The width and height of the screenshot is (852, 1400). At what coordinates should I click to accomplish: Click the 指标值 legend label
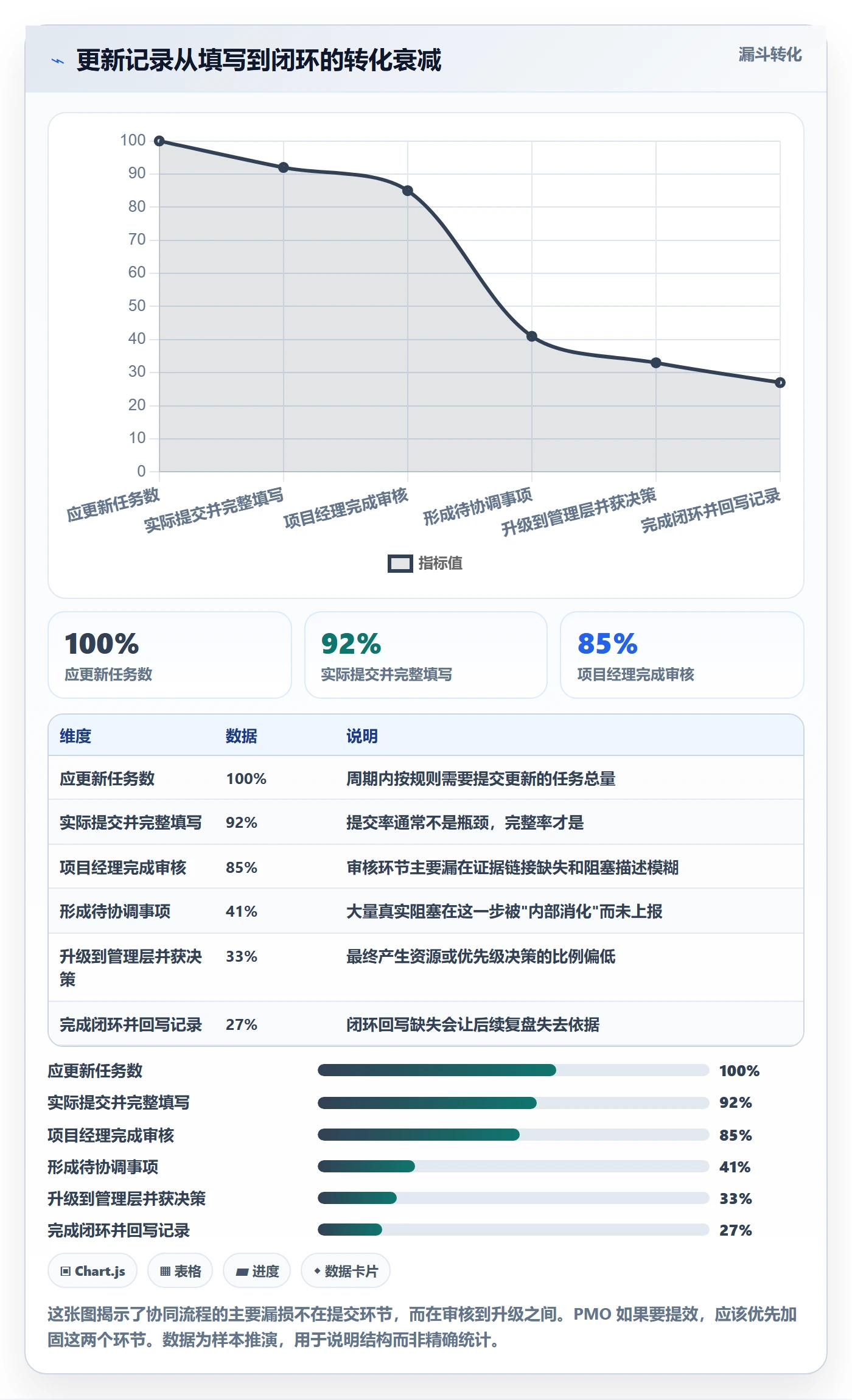click(x=441, y=564)
